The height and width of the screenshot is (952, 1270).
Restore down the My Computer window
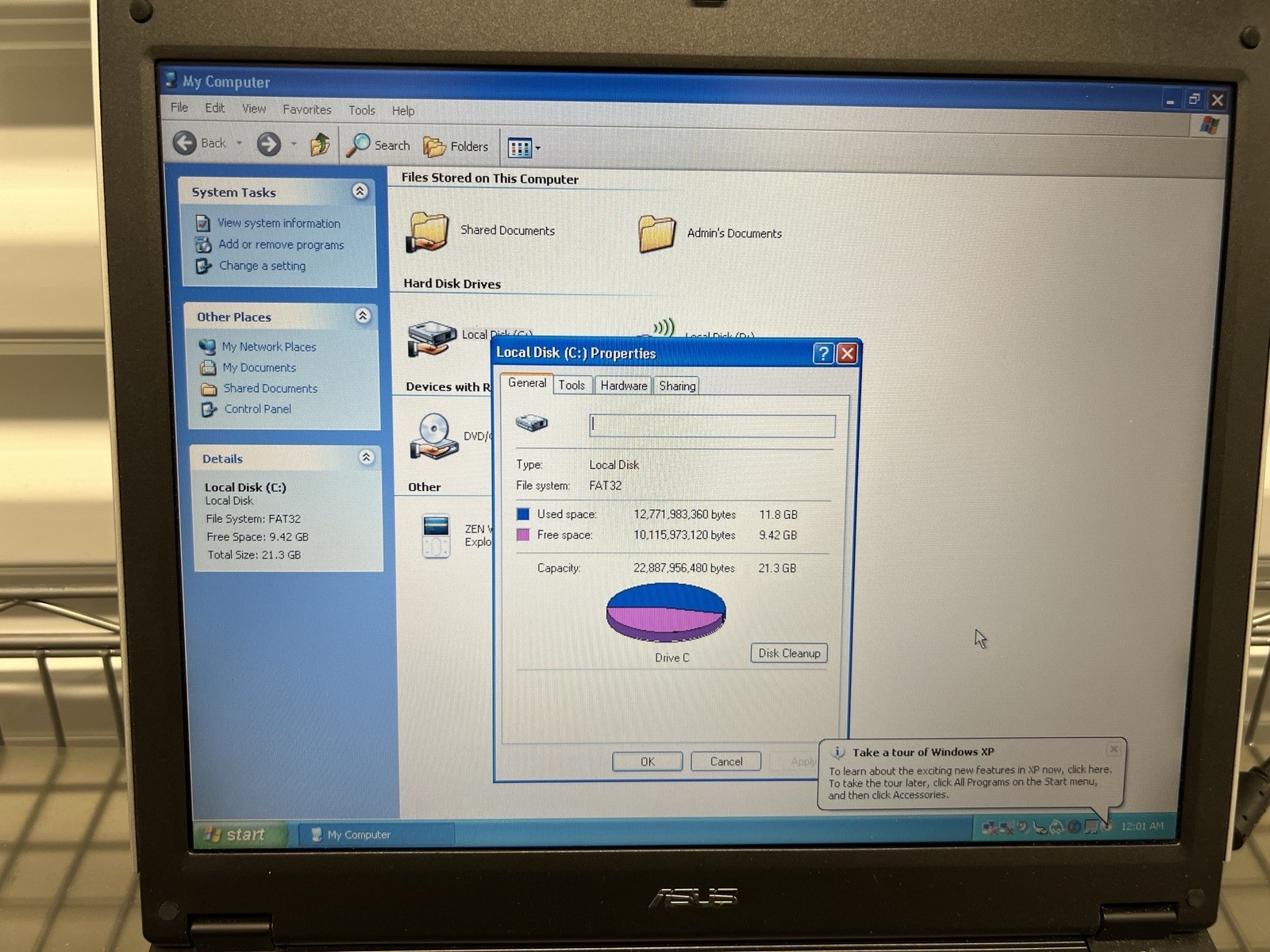point(1193,99)
